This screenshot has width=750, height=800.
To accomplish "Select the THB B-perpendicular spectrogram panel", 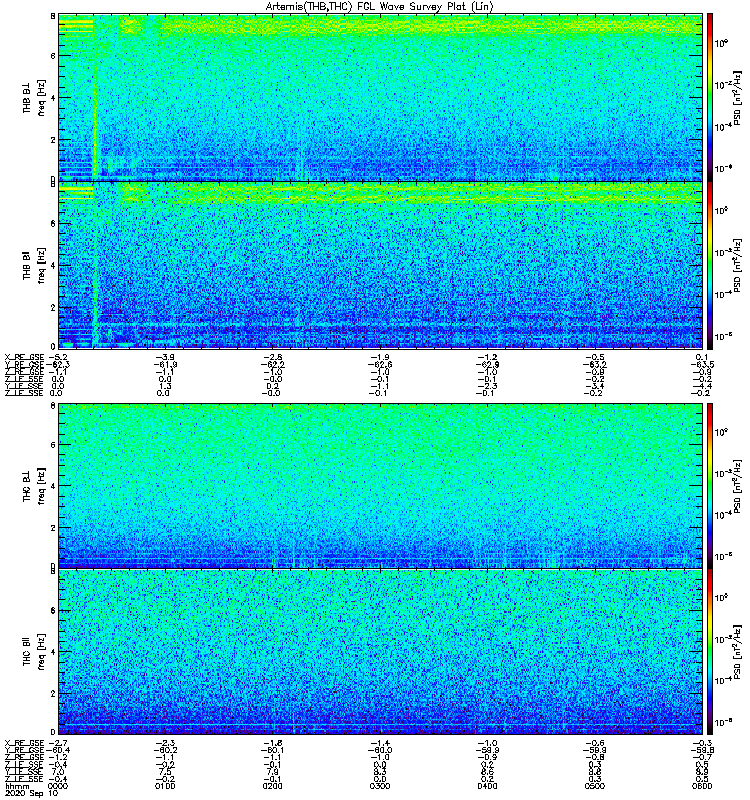I will coord(380,97).
